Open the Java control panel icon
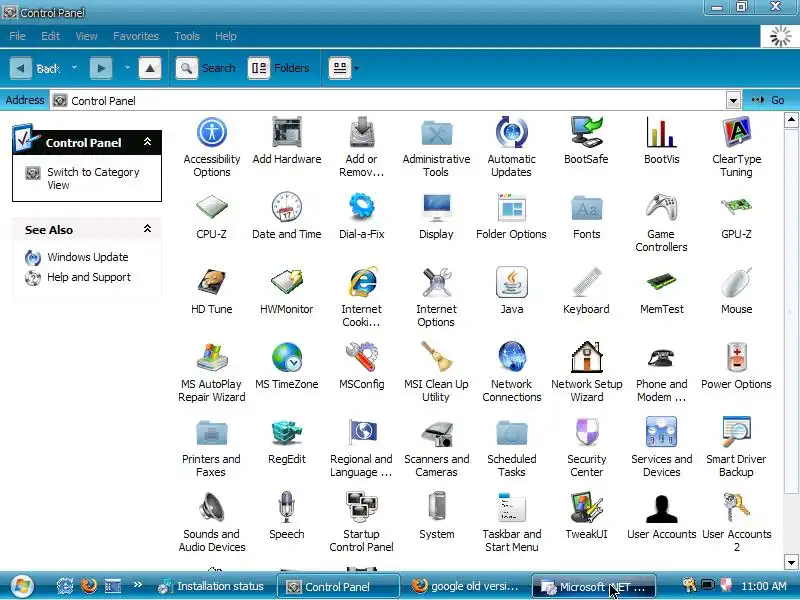 coord(512,282)
